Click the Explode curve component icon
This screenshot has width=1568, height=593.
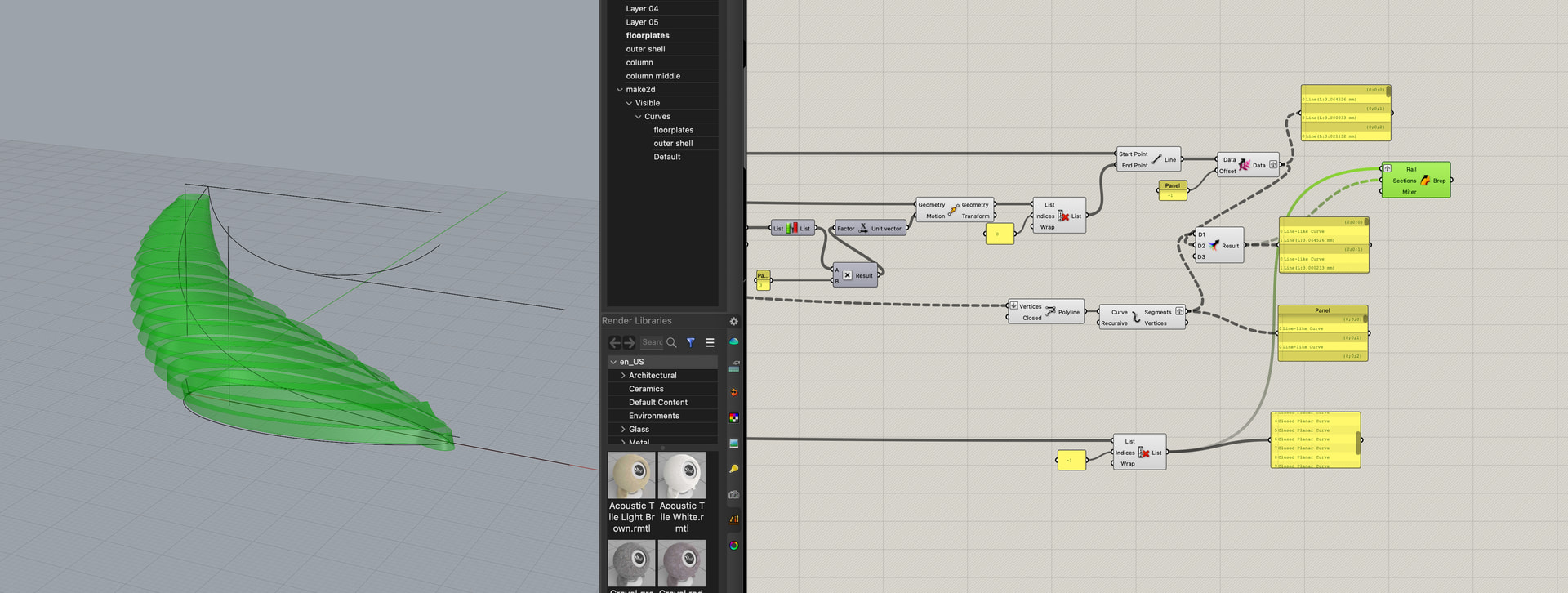click(1136, 317)
